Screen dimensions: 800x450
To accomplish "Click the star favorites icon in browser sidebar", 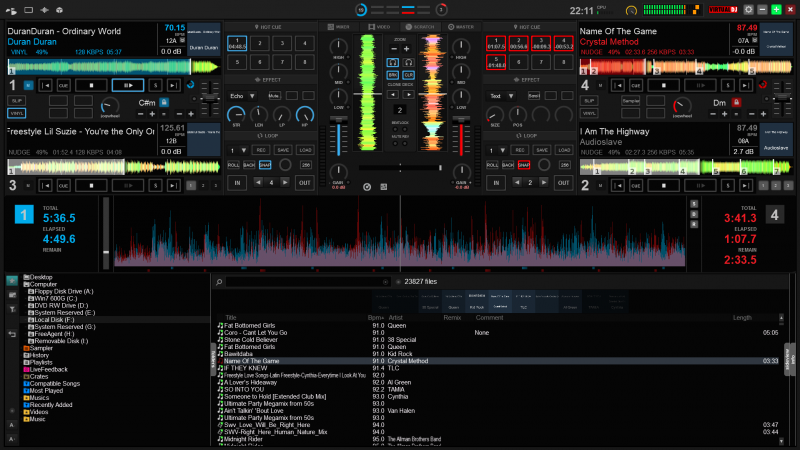I will coord(12,281).
